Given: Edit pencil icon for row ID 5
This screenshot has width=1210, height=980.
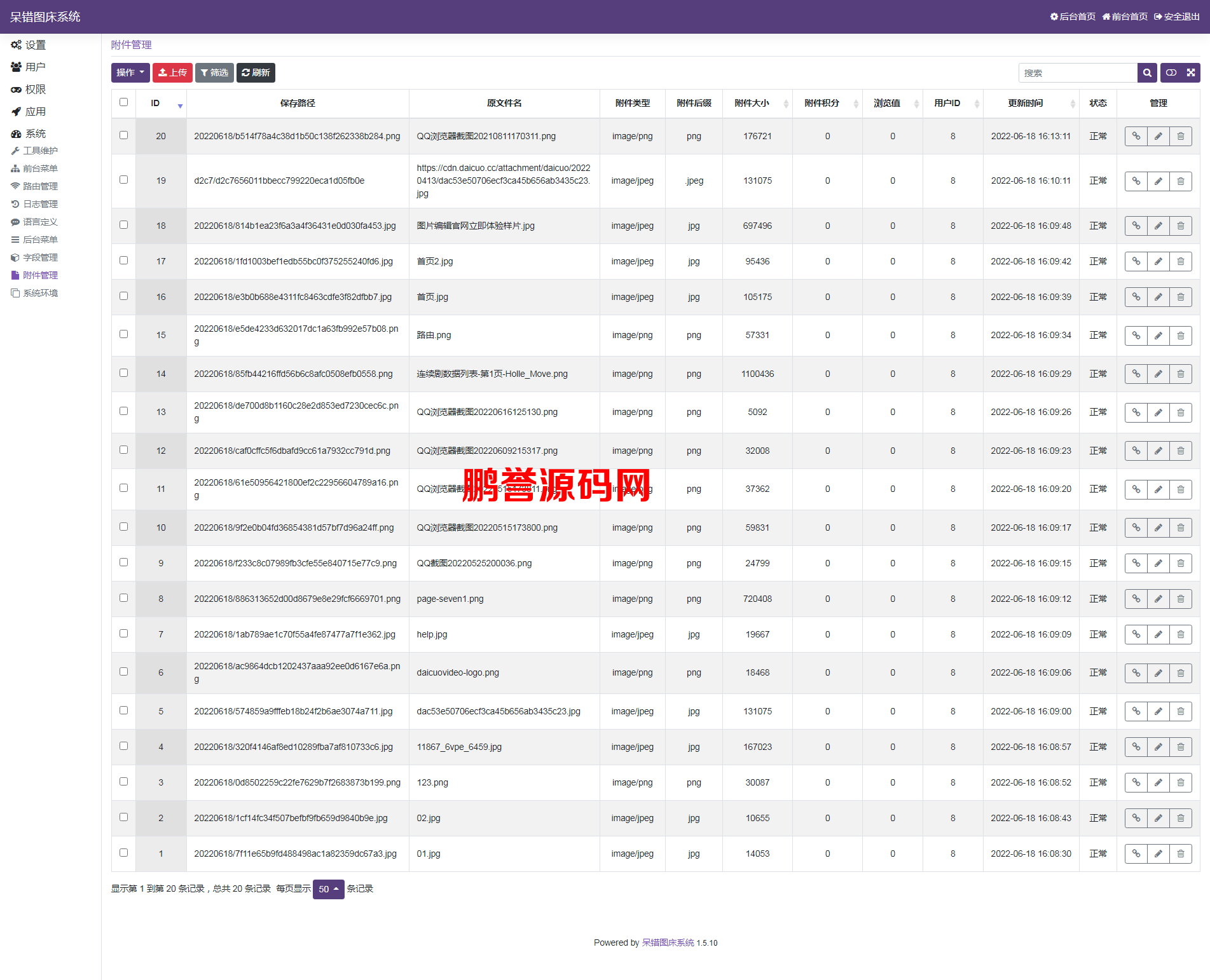Looking at the screenshot, I should point(1158,712).
